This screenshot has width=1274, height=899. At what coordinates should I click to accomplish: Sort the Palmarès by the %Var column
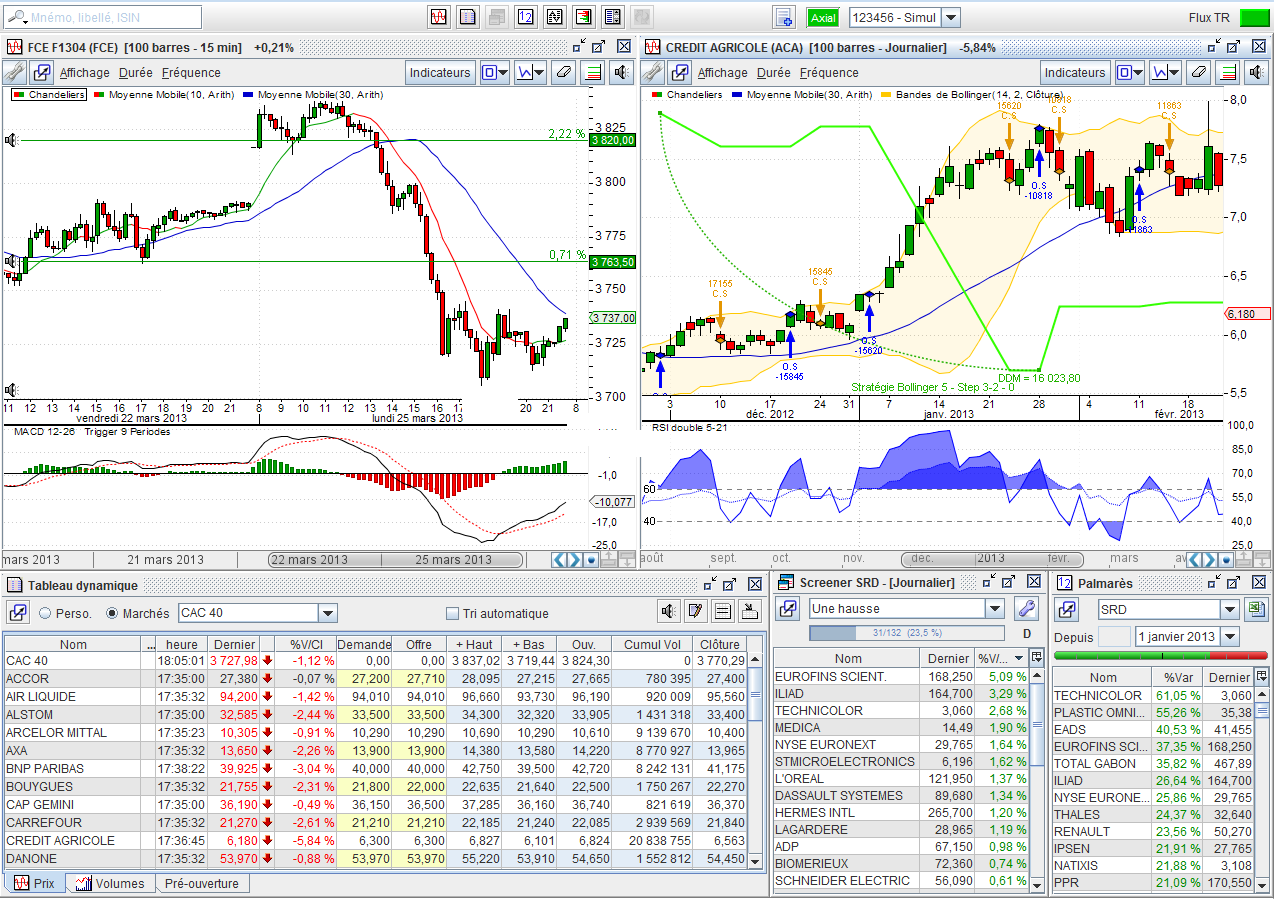coord(1179,677)
